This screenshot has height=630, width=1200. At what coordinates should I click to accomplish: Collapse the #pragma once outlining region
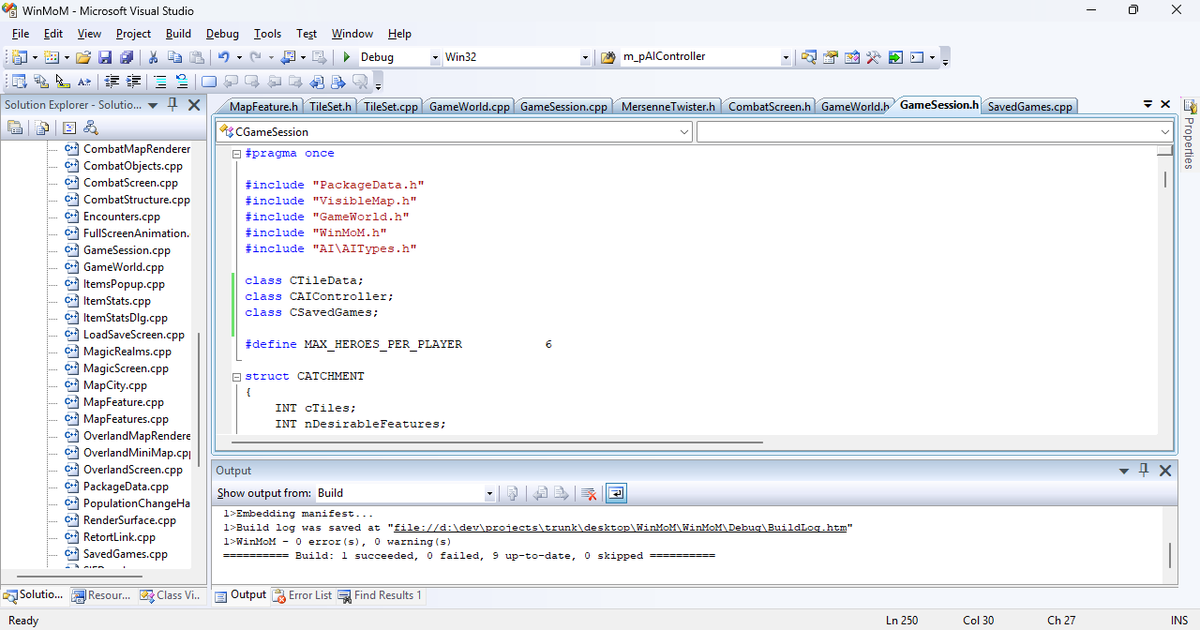[235, 154]
